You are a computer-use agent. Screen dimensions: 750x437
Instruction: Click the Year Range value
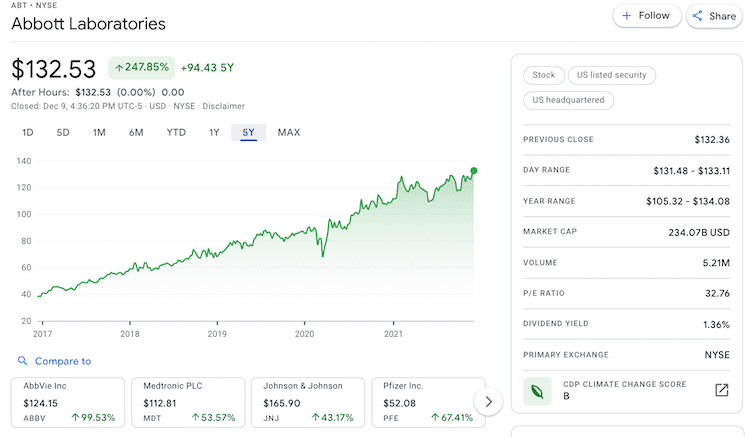tap(688, 201)
